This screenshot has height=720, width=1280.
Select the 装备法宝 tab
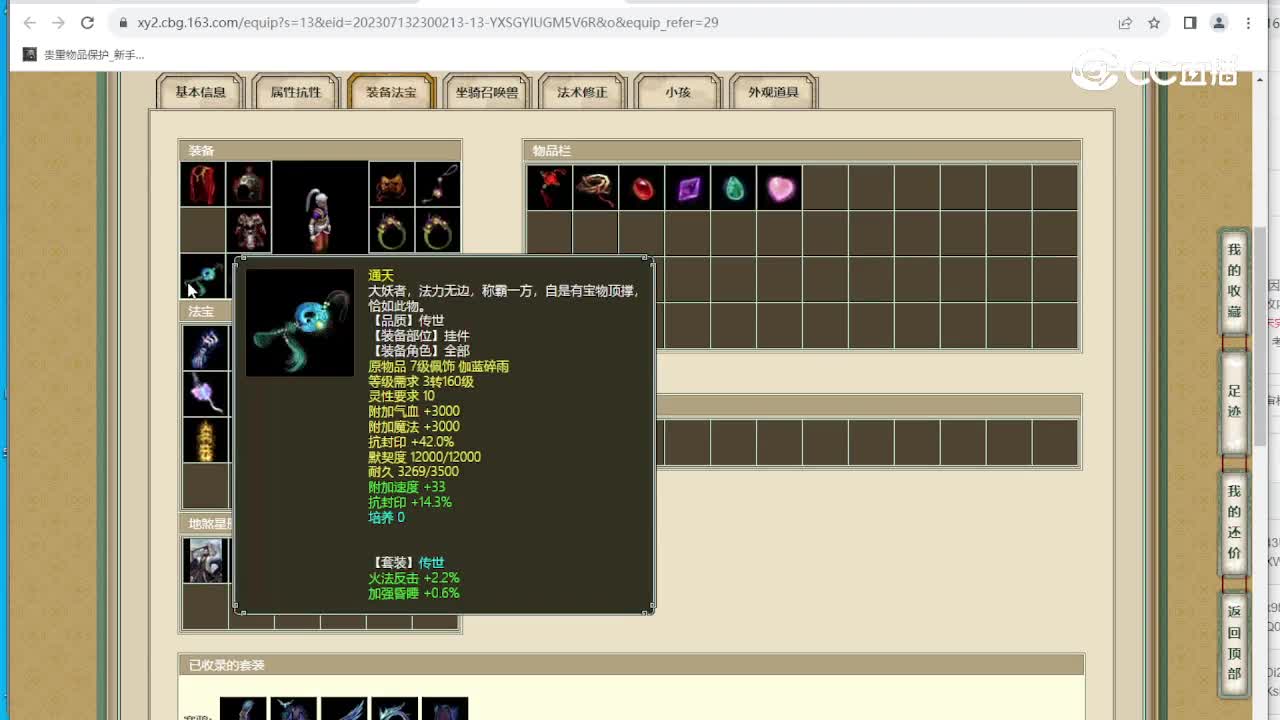click(x=391, y=92)
